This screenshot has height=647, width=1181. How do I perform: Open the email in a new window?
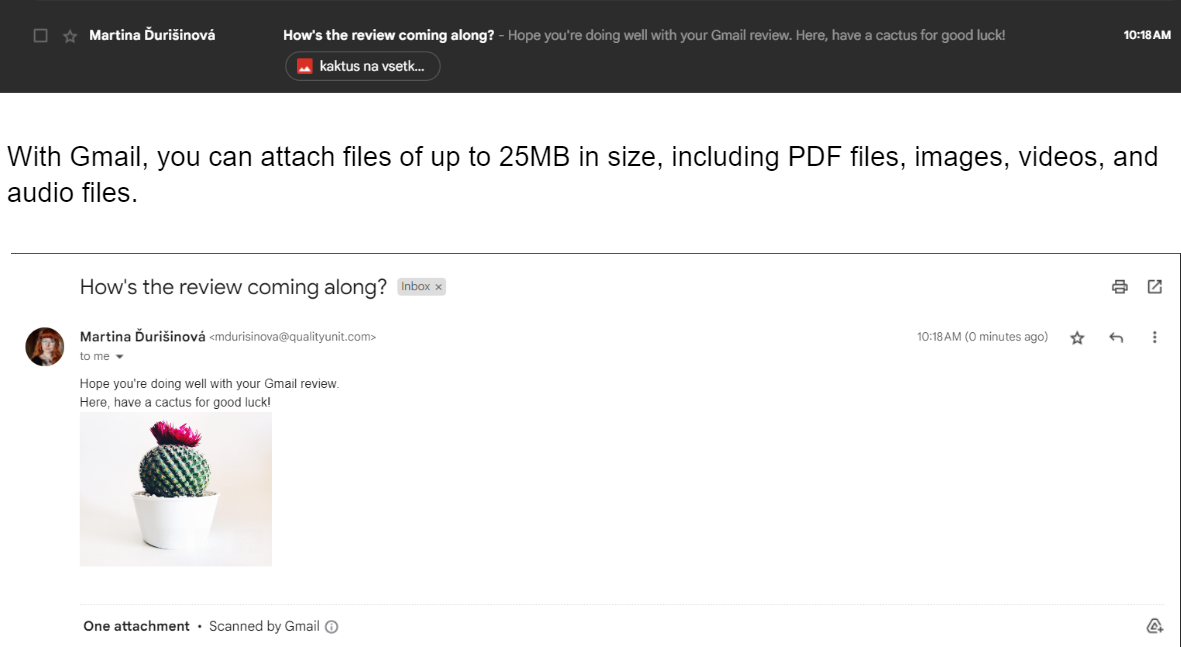coord(1155,287)
